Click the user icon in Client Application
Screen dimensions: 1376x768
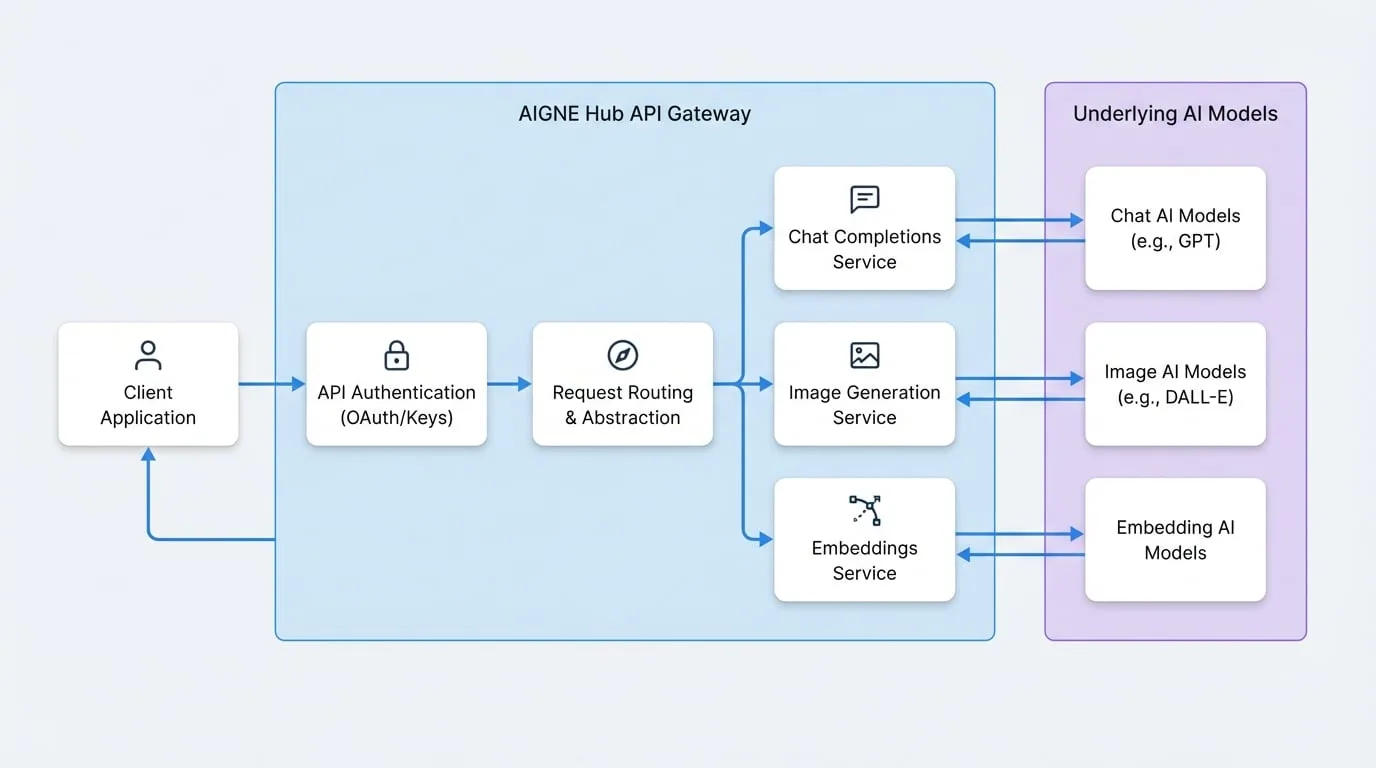pos(148,355)
